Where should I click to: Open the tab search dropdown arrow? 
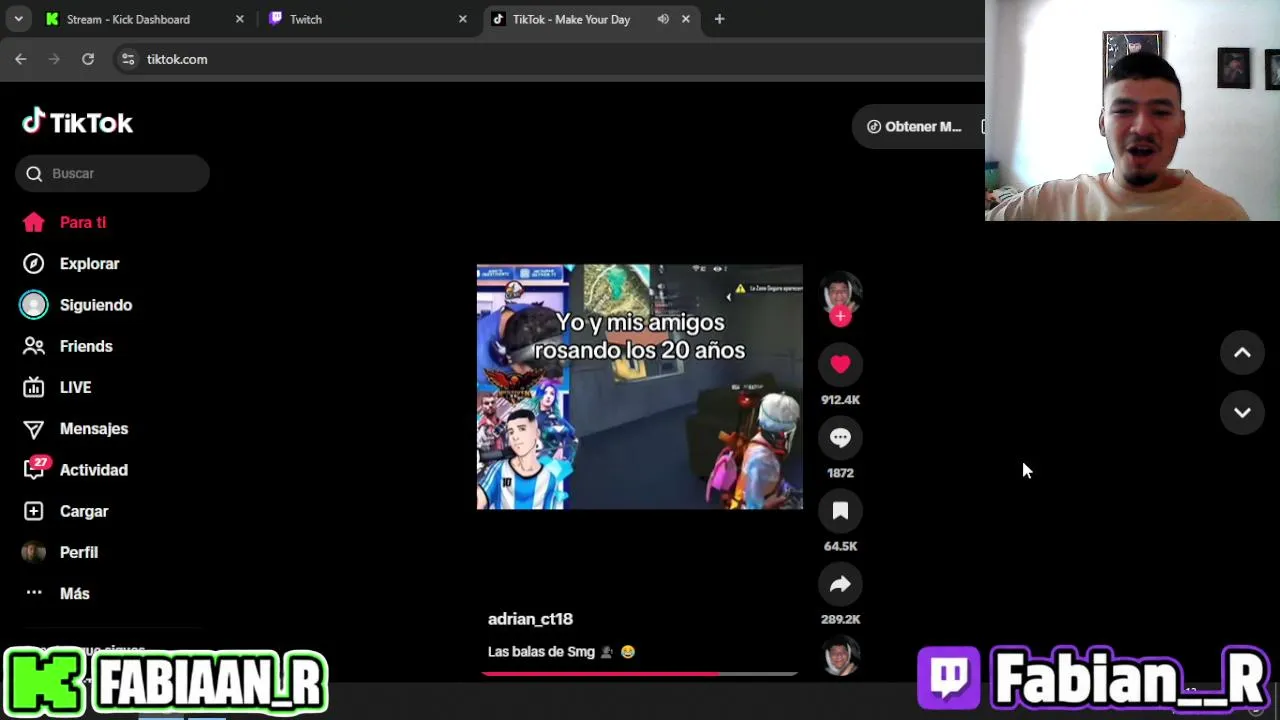tap(18, 19)
